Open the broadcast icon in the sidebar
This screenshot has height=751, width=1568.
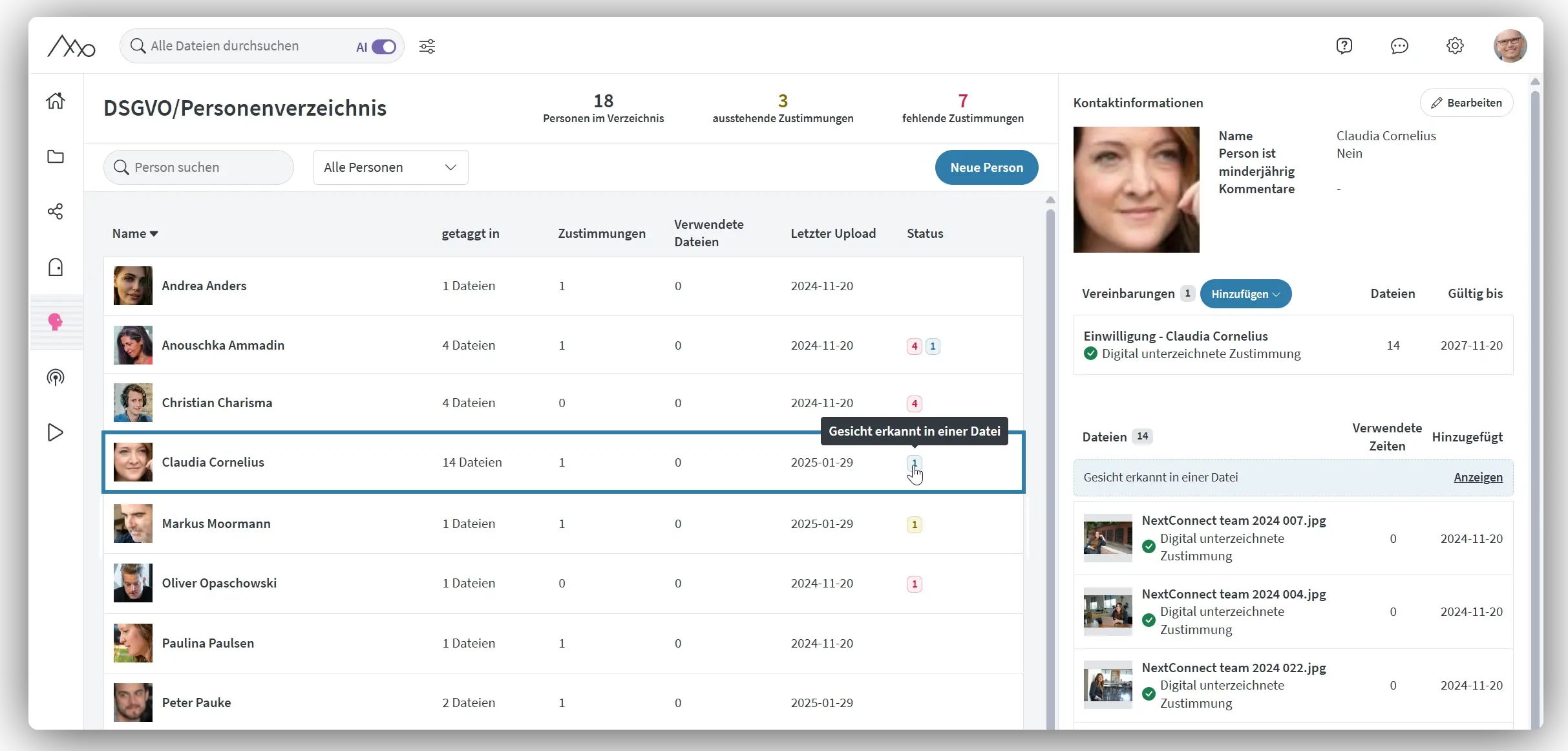tap(56, 377)
